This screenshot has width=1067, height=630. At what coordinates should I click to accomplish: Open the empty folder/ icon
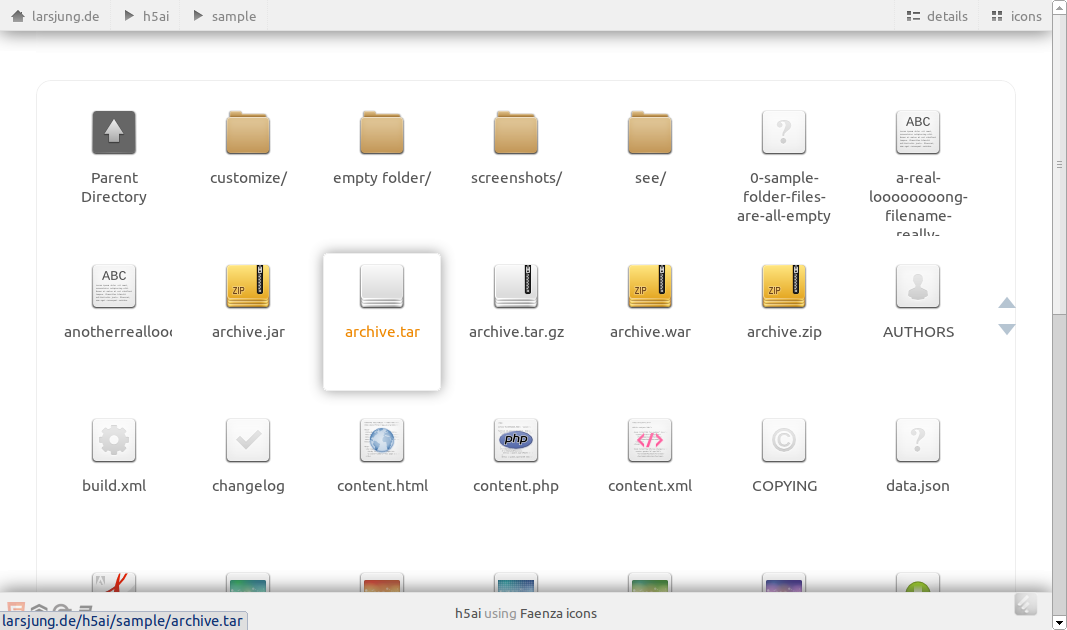click(x=382, y=132)
